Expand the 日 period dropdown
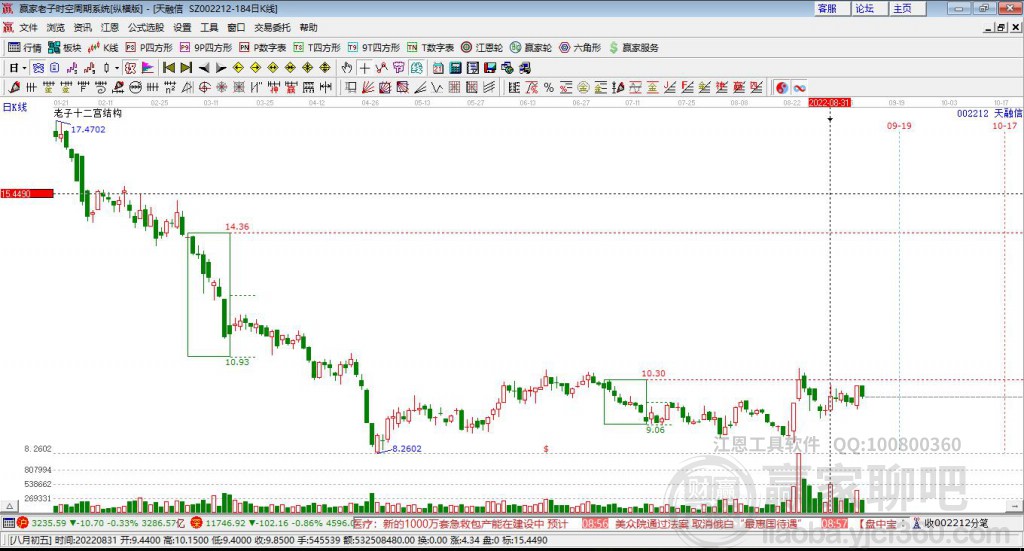 24,68
